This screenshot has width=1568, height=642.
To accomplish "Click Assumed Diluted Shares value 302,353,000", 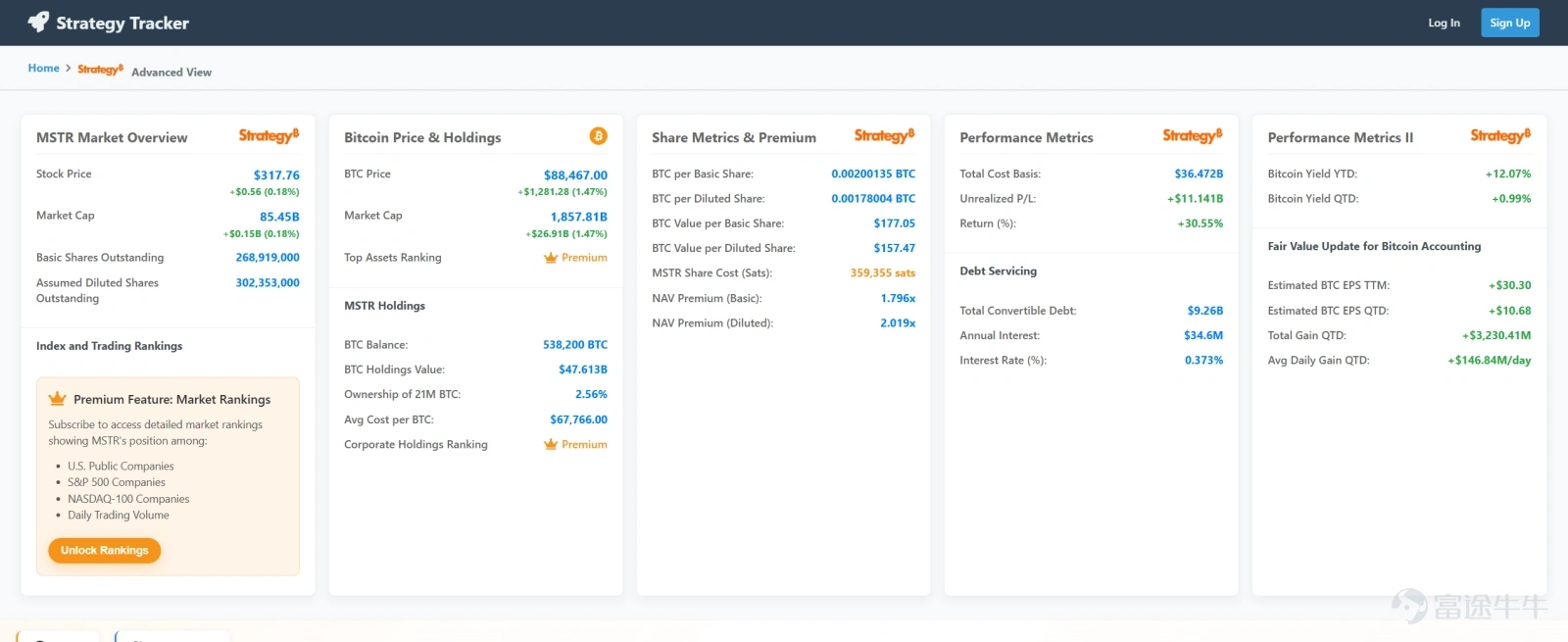I will click(x=268, y=282).
